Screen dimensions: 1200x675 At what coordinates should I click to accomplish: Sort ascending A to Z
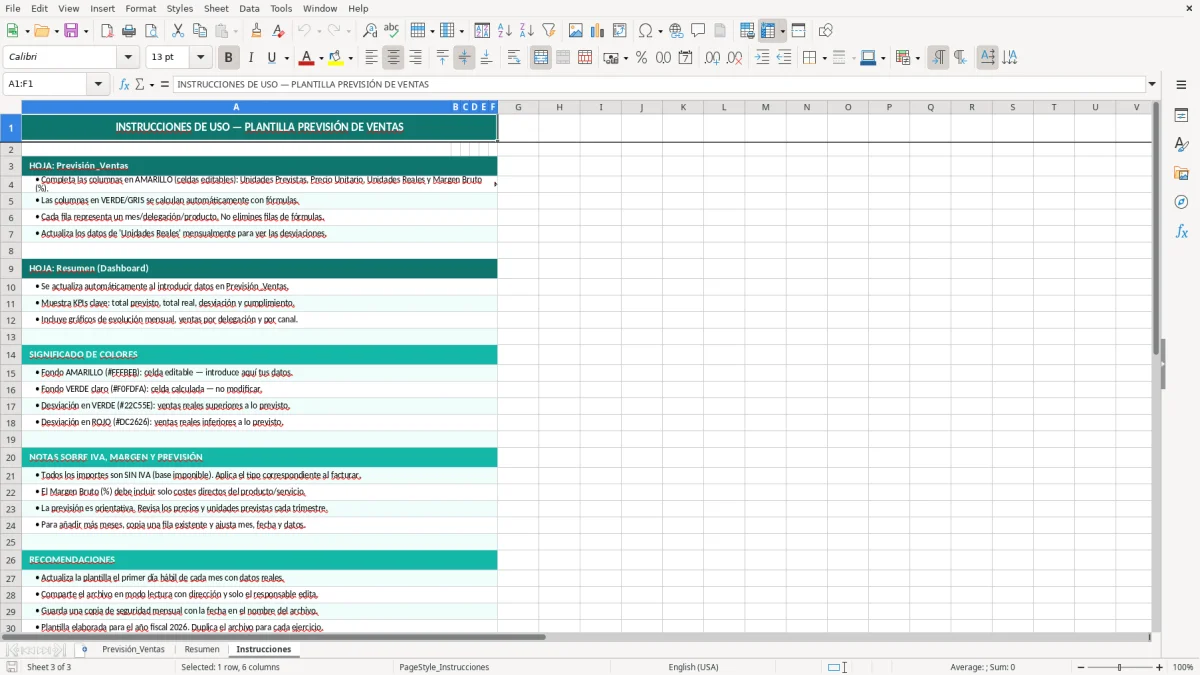504,31
